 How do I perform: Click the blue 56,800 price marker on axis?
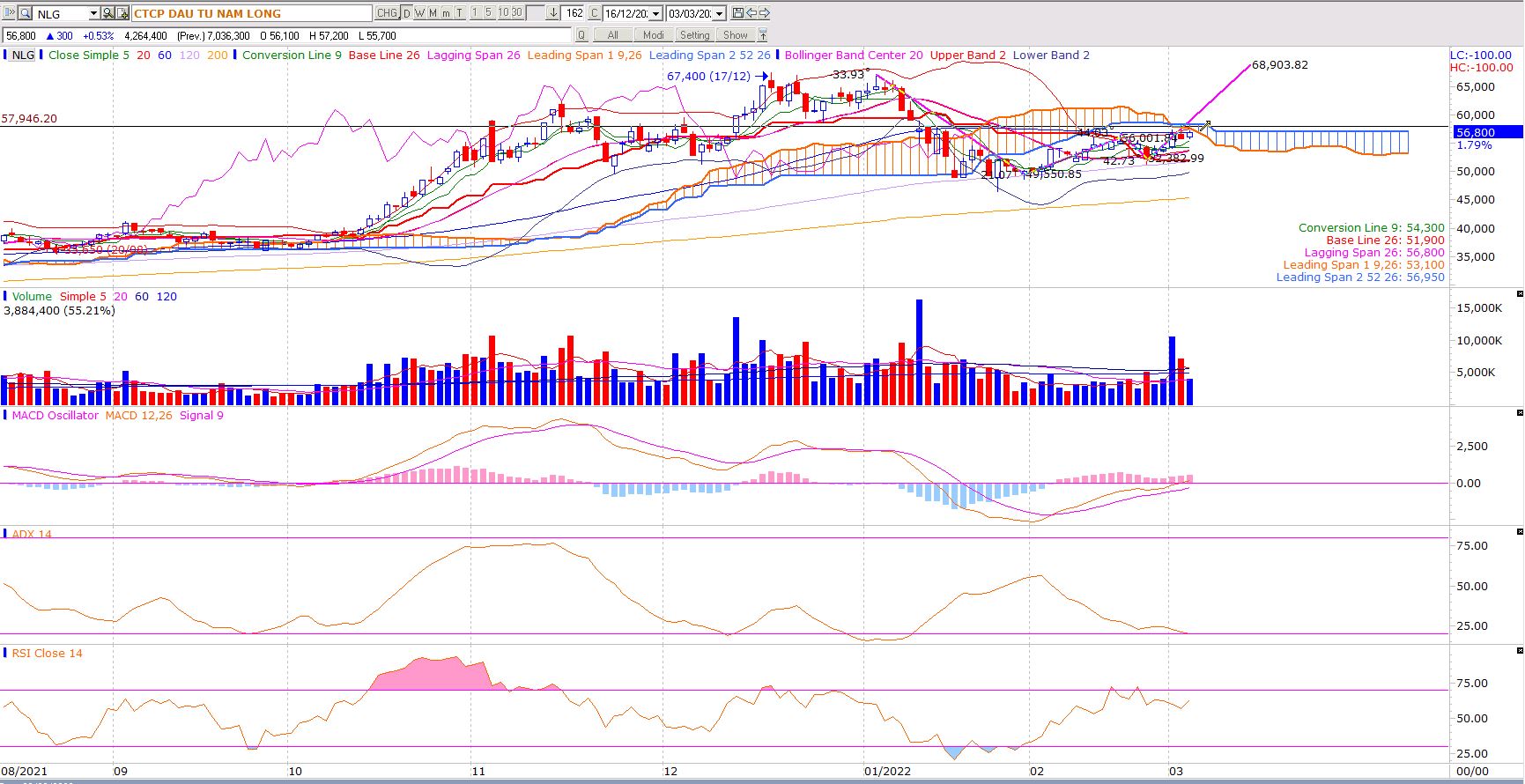point(1484,132)
